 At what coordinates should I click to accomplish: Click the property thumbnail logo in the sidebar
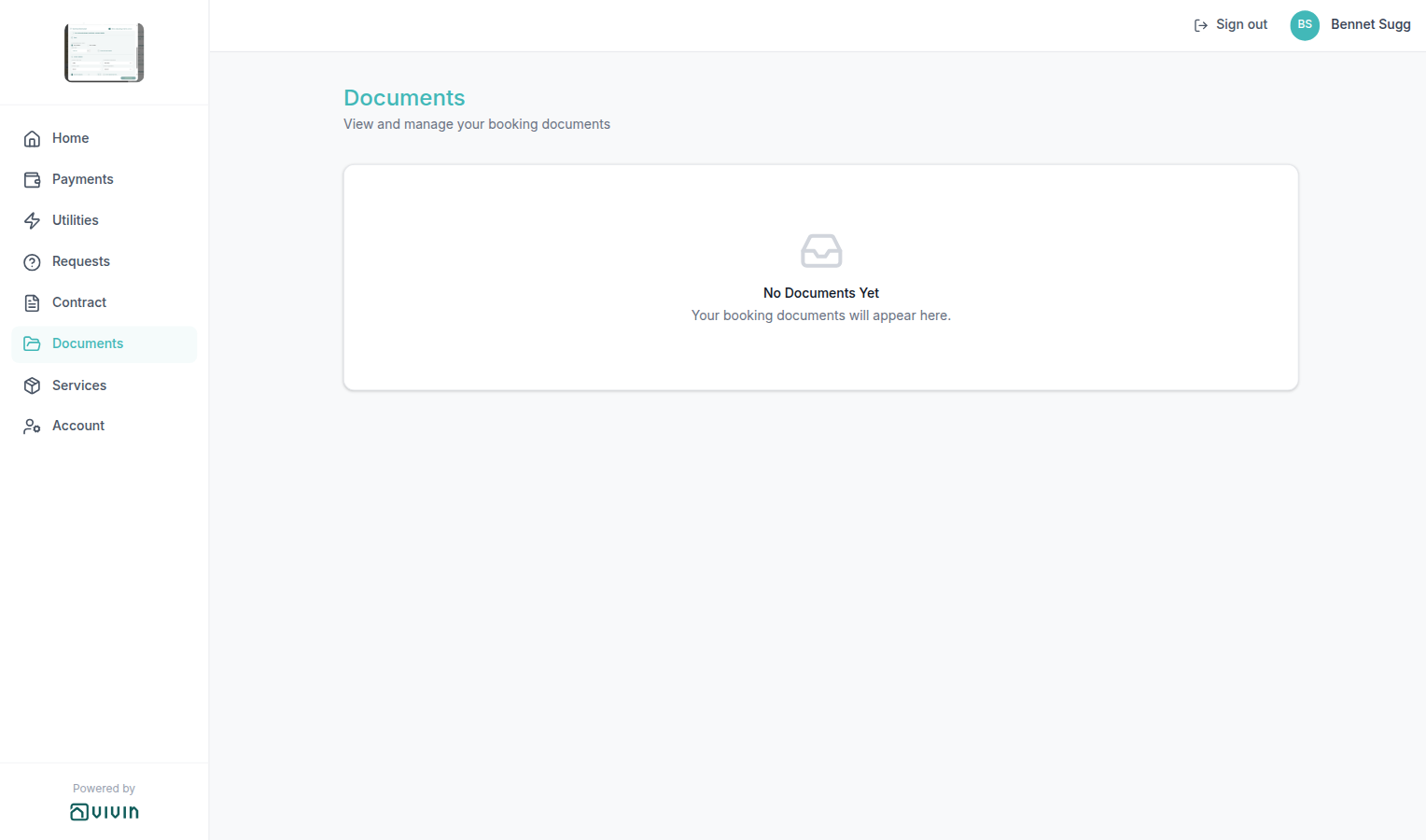[105, 52]
